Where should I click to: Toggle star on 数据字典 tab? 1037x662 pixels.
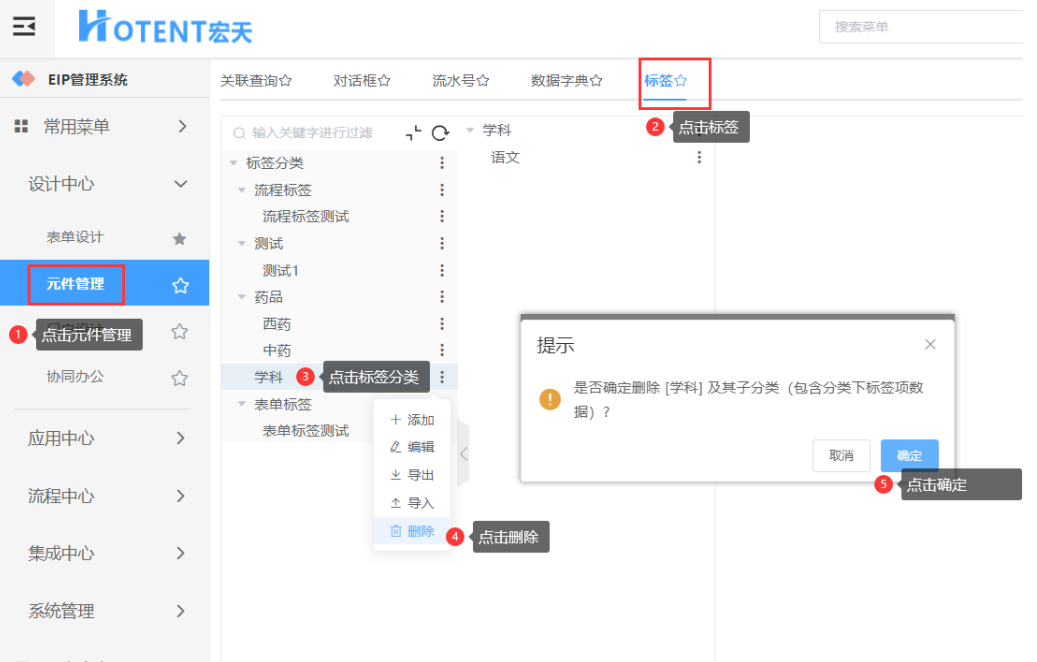coord(596,81)
